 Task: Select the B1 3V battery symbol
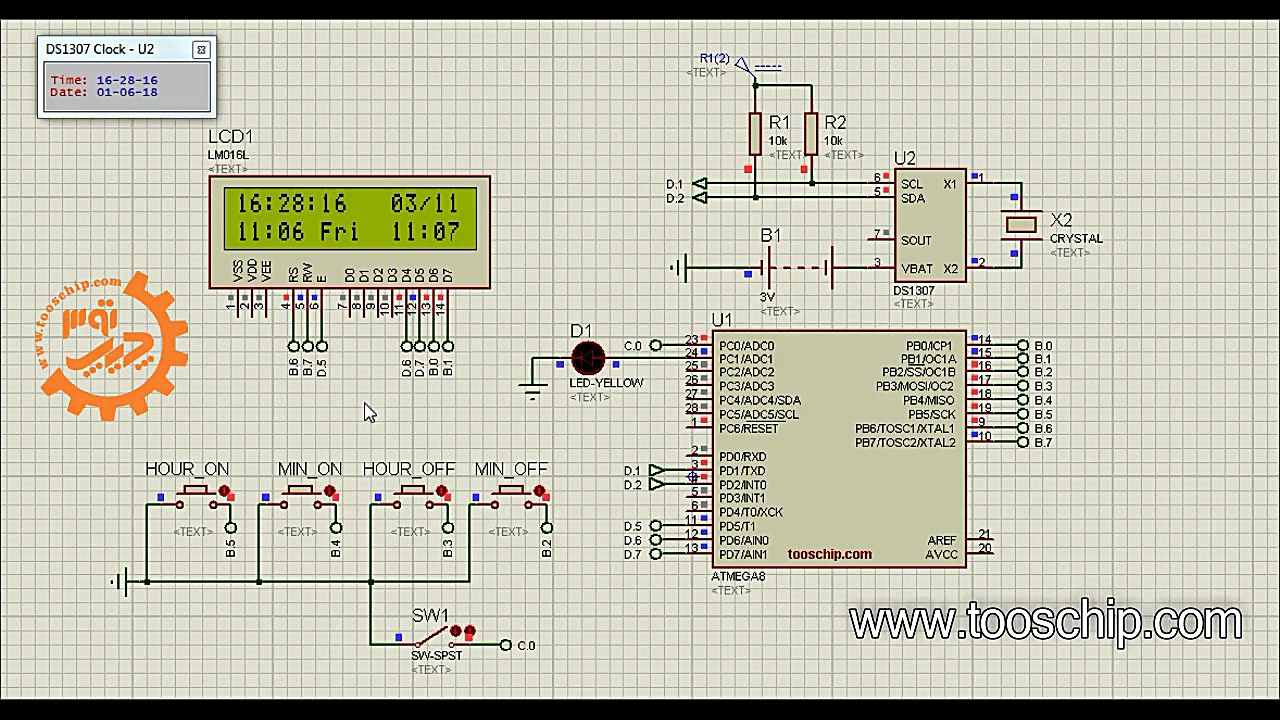[x=796, y=268]
